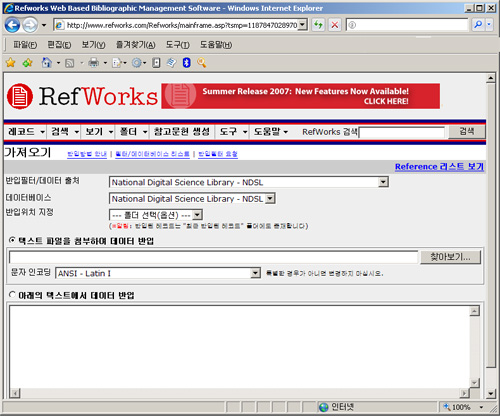Expand the address bar URL dropdown

point(302,25)
